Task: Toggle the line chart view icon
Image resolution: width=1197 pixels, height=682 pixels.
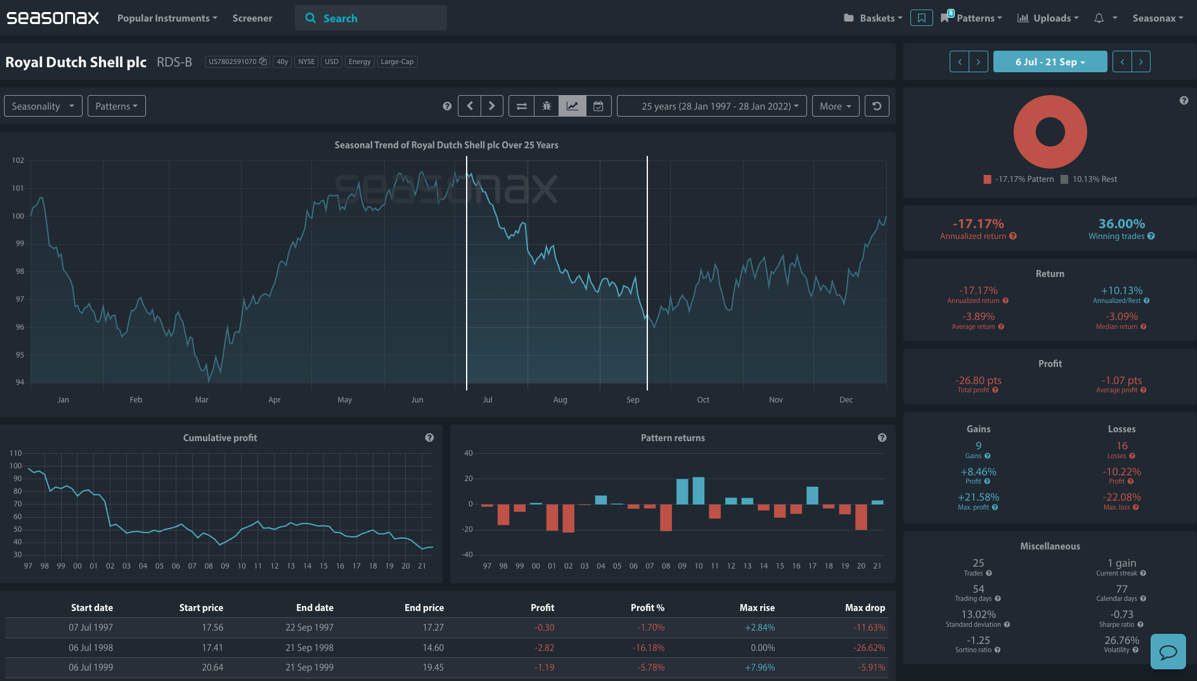Action: point(573,106)
